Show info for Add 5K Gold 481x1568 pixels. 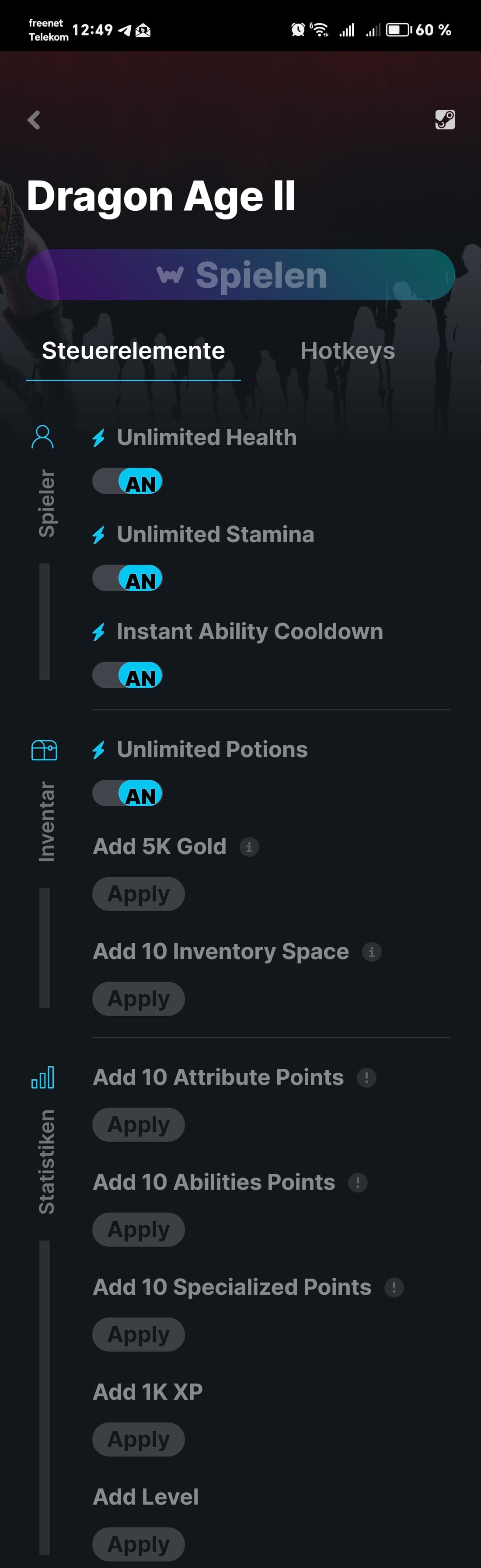249,847
